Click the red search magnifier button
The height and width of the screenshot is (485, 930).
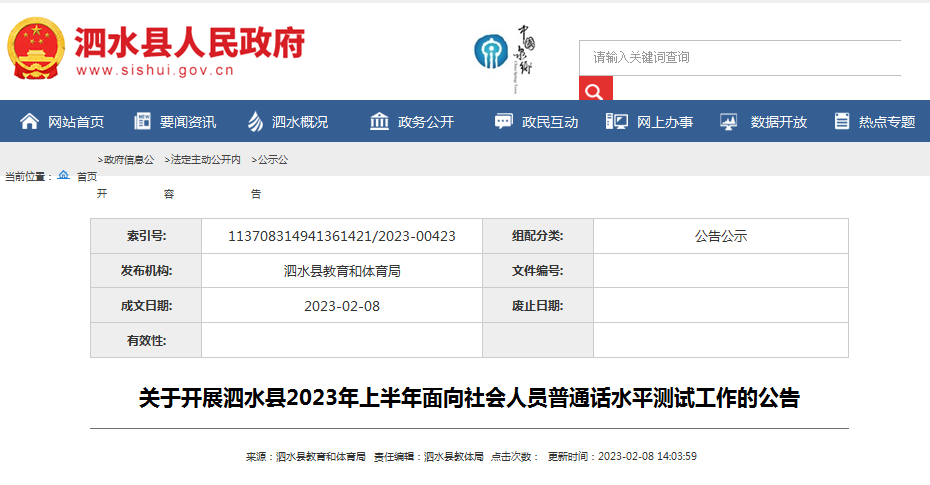[594, 90]
